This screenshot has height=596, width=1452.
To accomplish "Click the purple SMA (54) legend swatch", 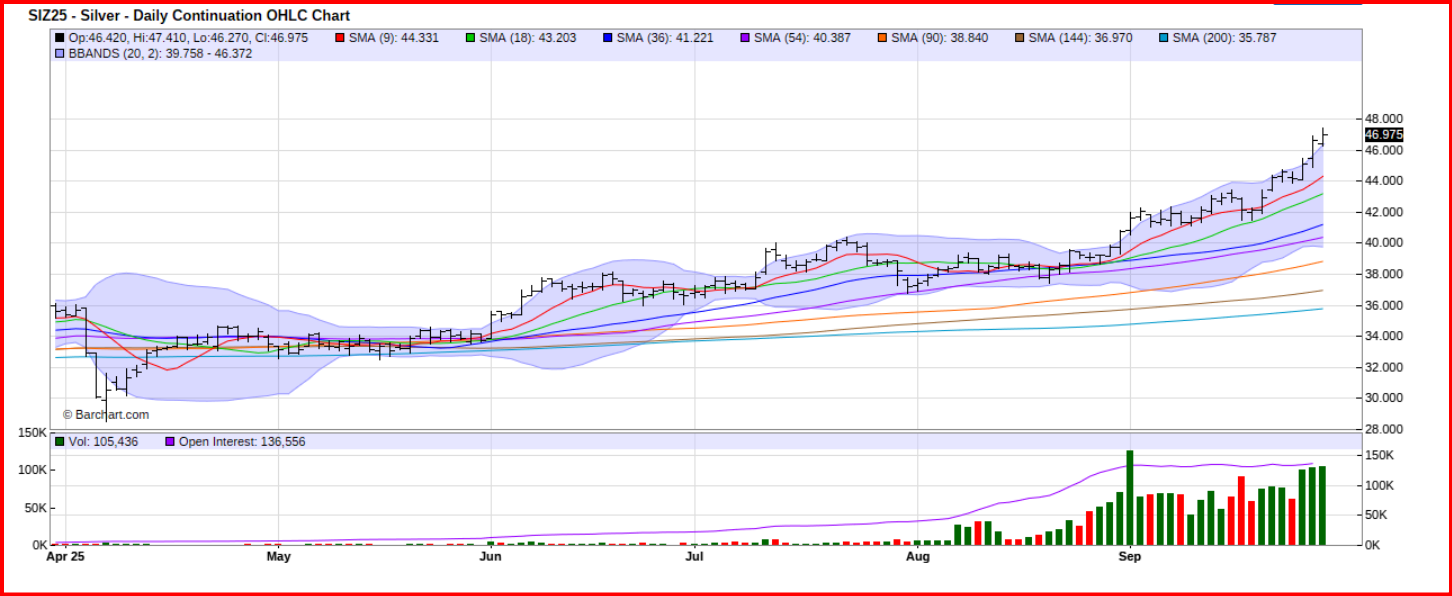I will [744, 38].
